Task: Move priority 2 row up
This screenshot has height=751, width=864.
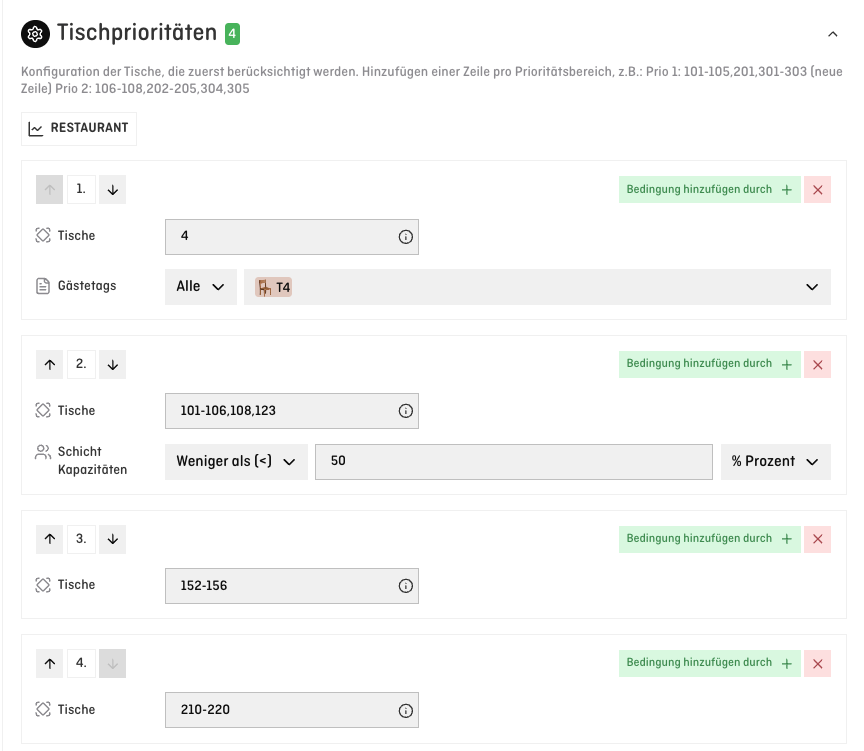Action: [50, 364]
